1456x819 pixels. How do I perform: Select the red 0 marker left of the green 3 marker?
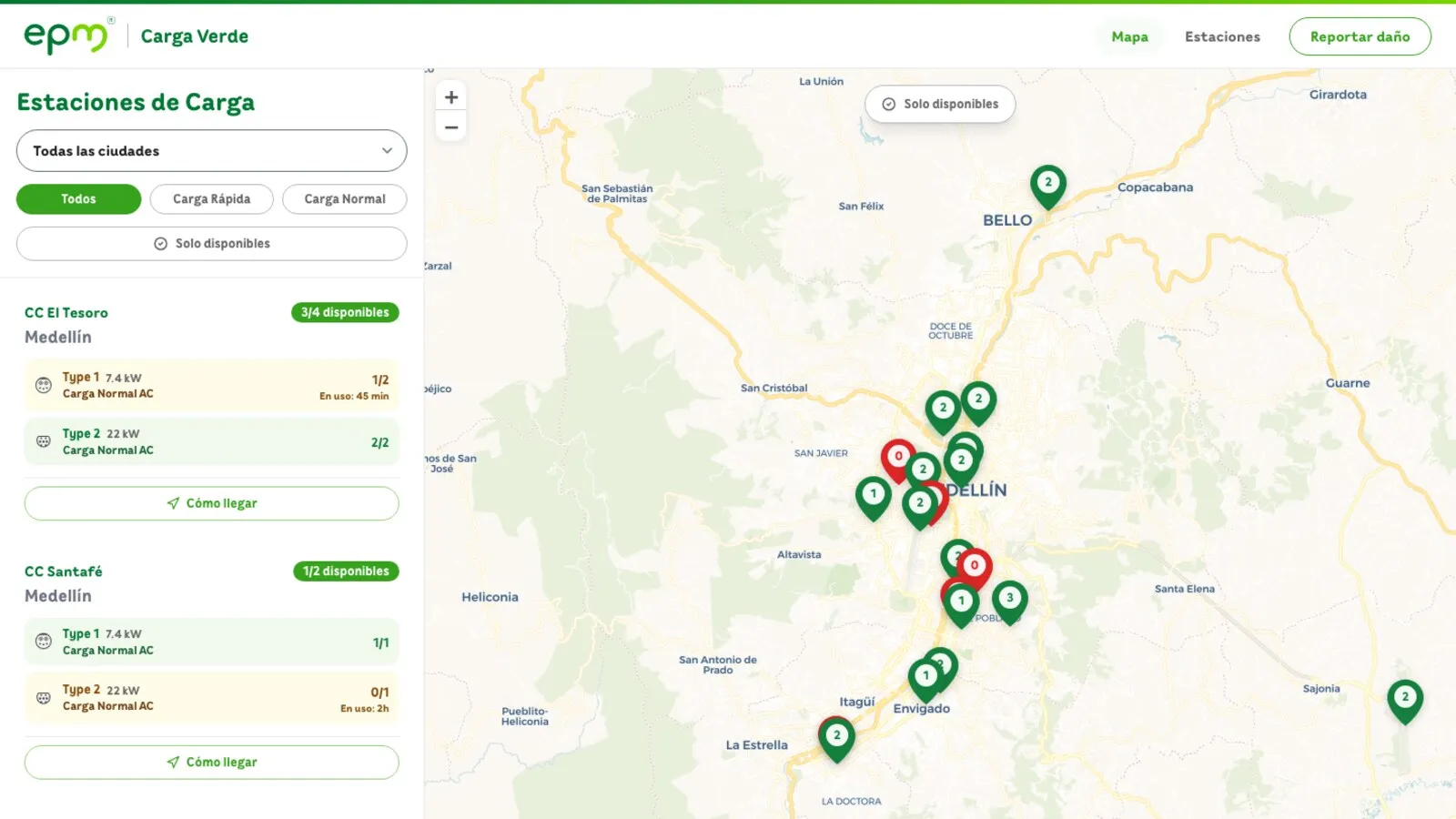[975, 568]
